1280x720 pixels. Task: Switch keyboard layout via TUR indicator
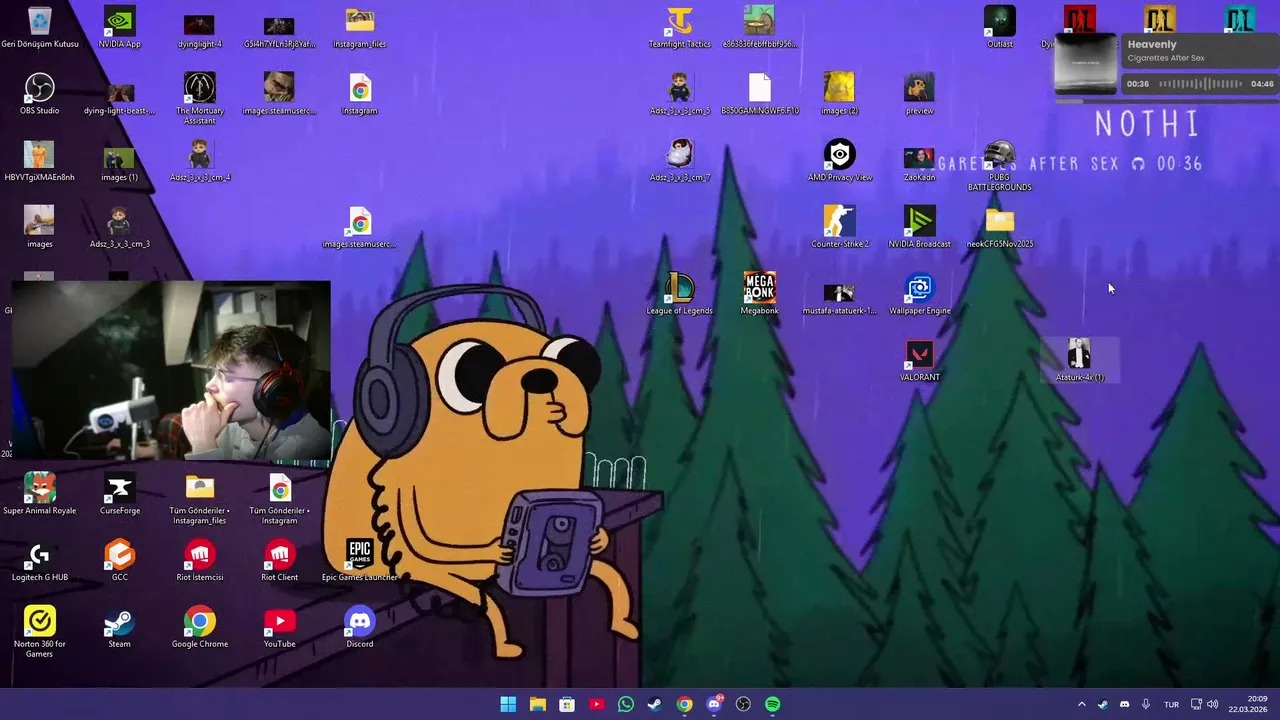pos(1171,704)
